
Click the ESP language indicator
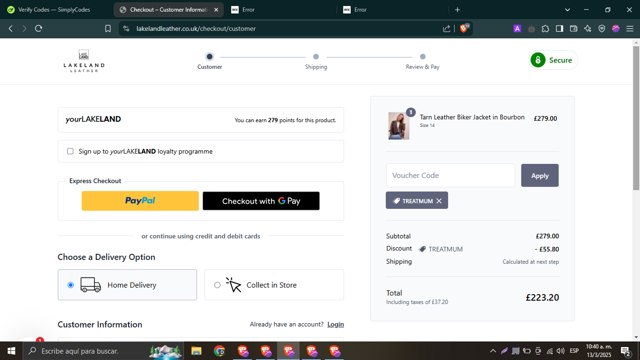(574, 351)
